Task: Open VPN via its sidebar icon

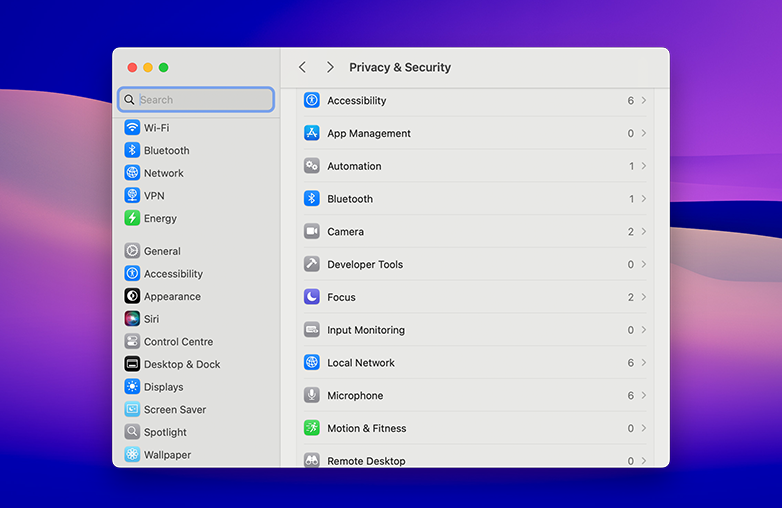Action: click(x=132, y=195)
